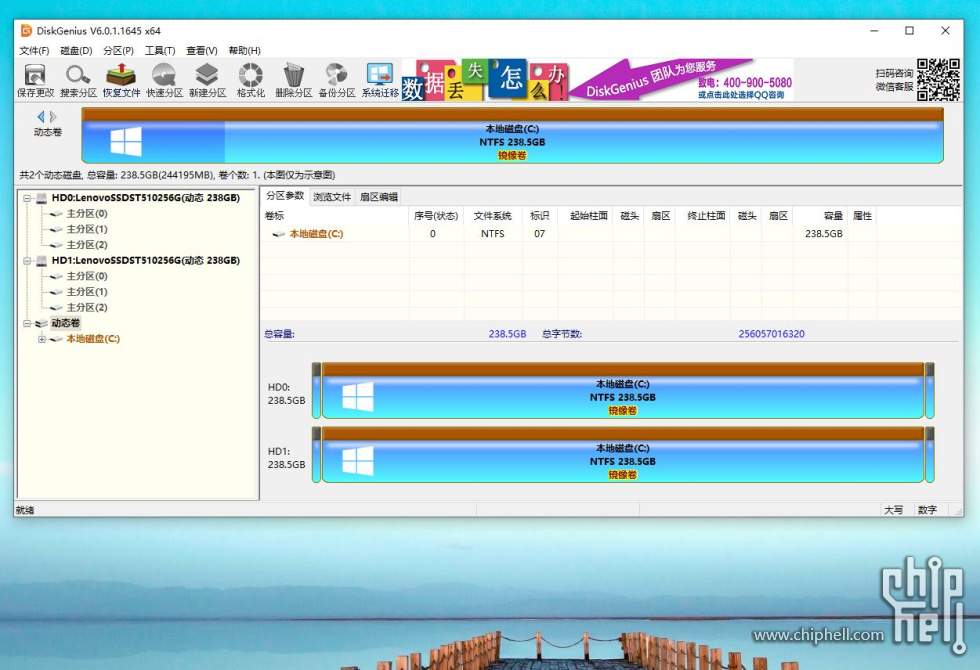
Task: Click the DiskGenius data recovery banner ad
Action: click(598, 80)
